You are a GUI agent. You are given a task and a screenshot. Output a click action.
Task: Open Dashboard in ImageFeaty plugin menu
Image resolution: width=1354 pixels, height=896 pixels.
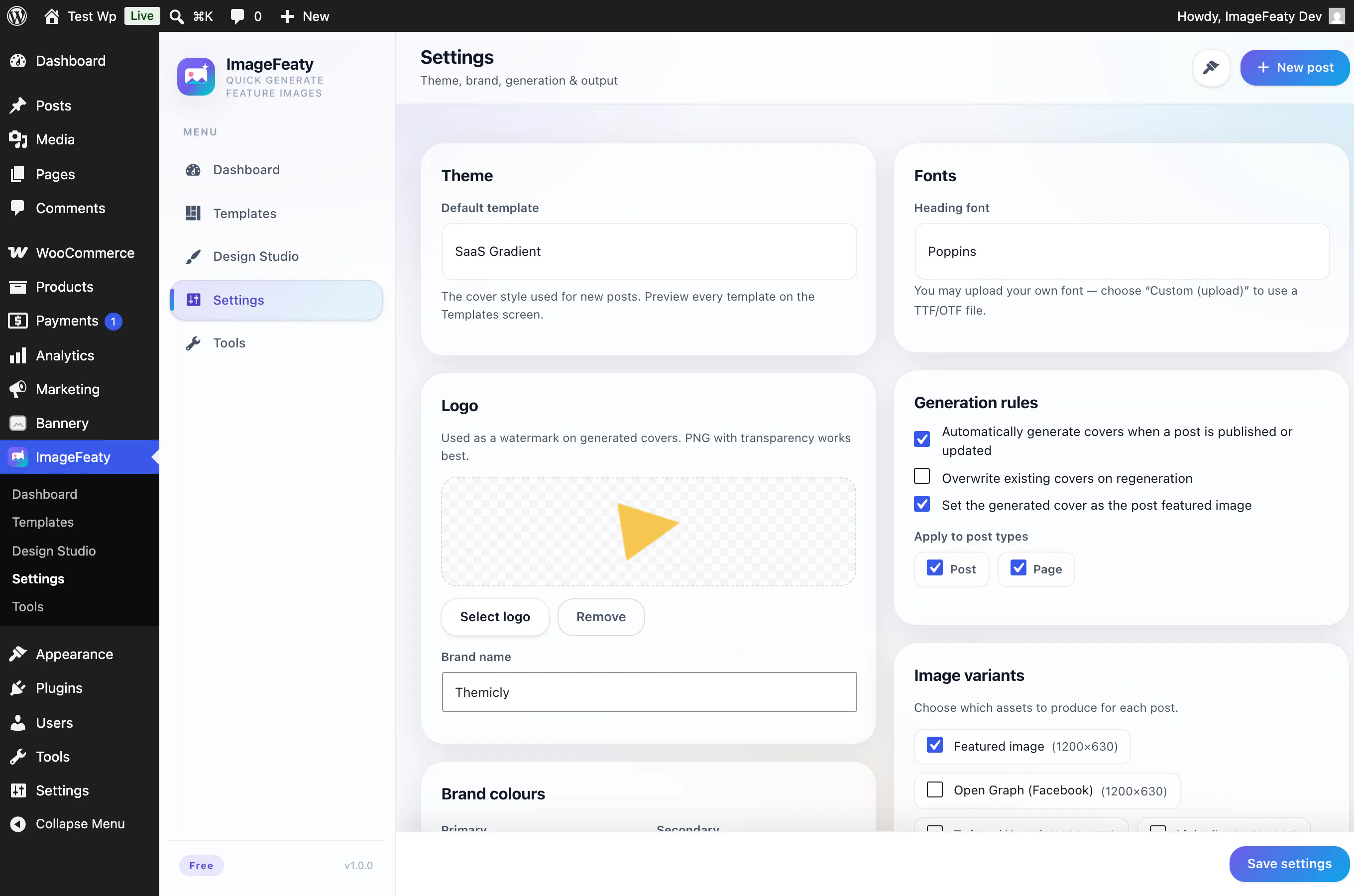coord(276,170)
